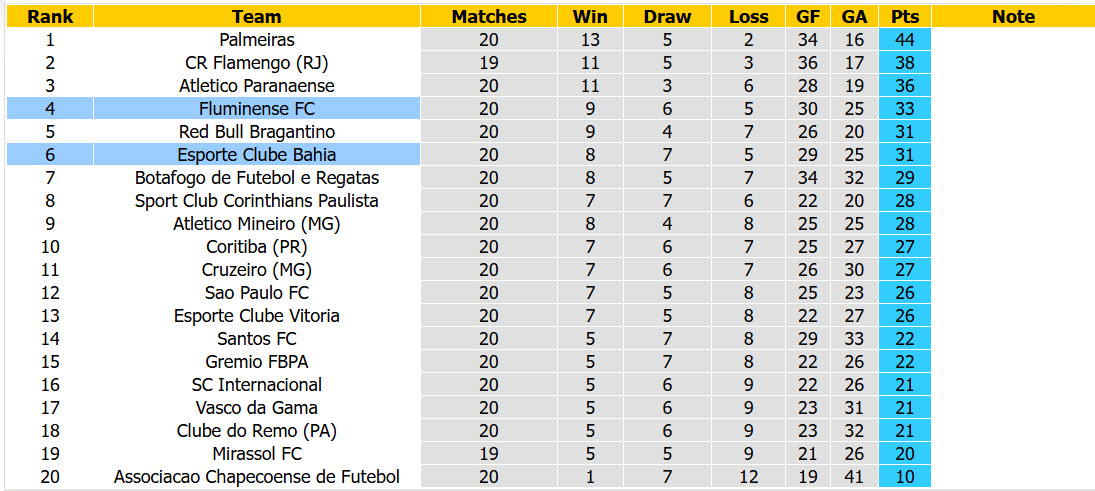Open CR Flamengo (RJ) team entry
The image size is (1095, 491).
(257, 63)
